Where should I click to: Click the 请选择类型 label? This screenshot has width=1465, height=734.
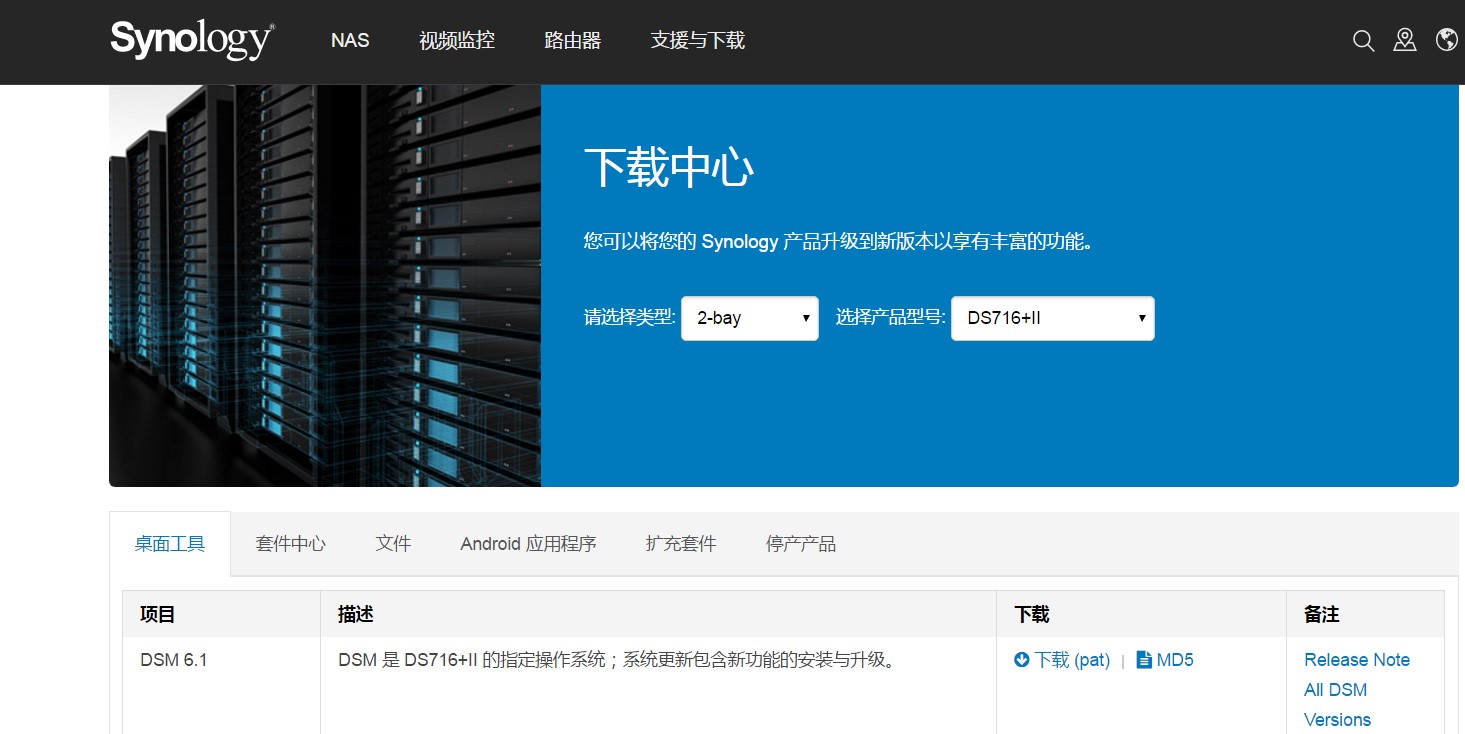[630, 318]
